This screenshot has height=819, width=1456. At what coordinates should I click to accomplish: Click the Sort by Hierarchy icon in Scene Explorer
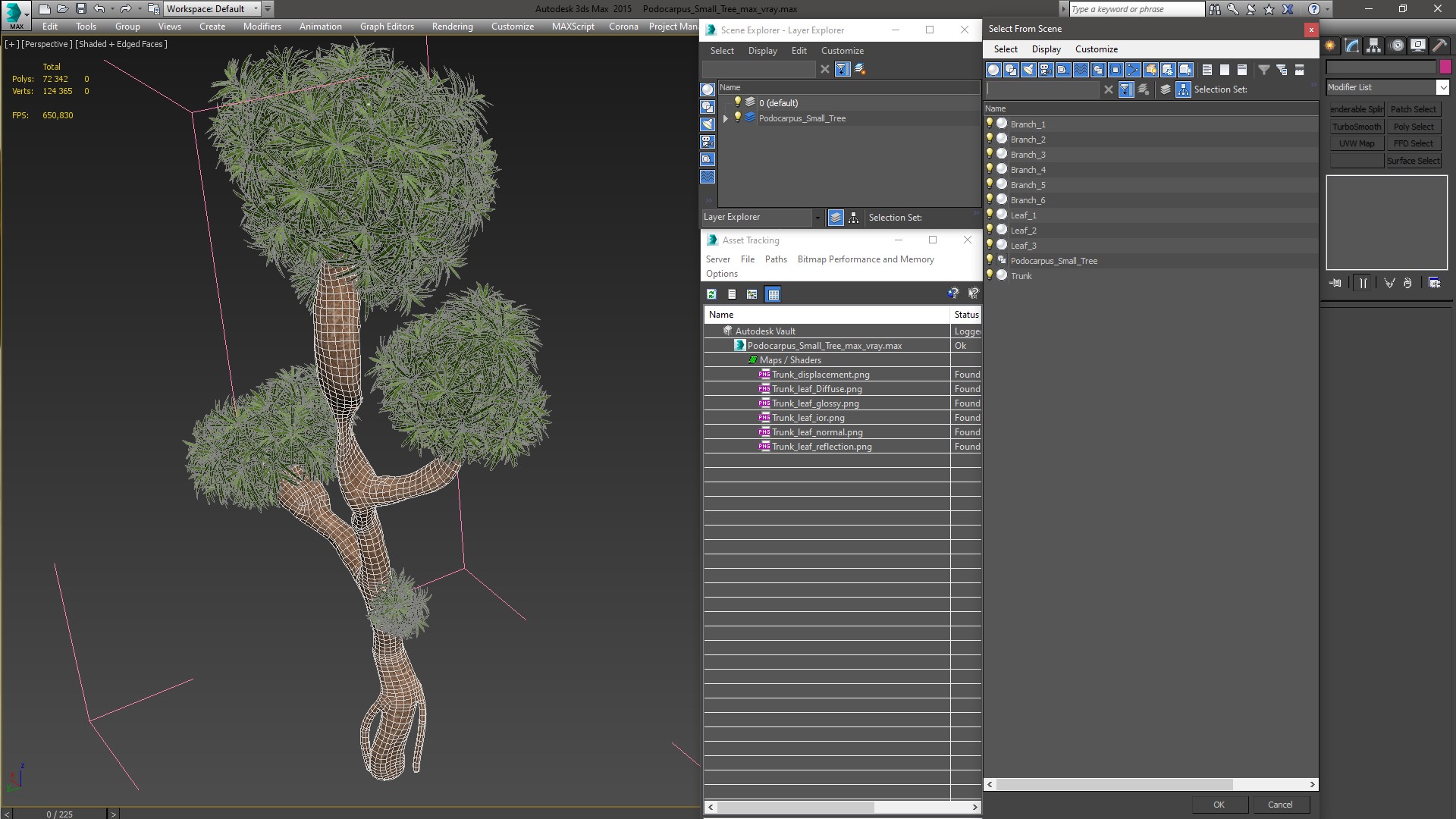coord(853,218)
